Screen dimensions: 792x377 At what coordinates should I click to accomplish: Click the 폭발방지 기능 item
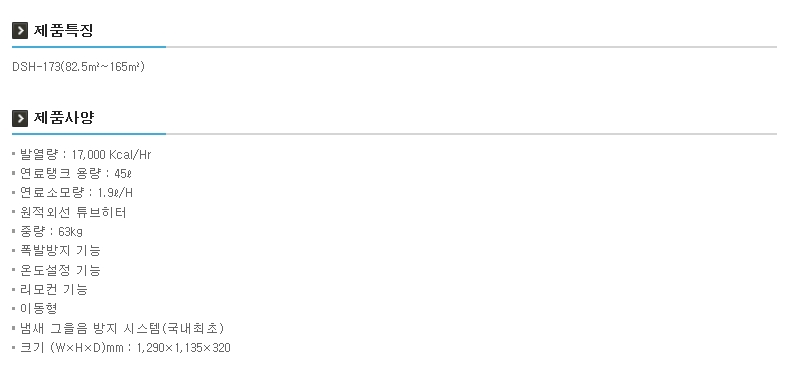click(60, 251)
